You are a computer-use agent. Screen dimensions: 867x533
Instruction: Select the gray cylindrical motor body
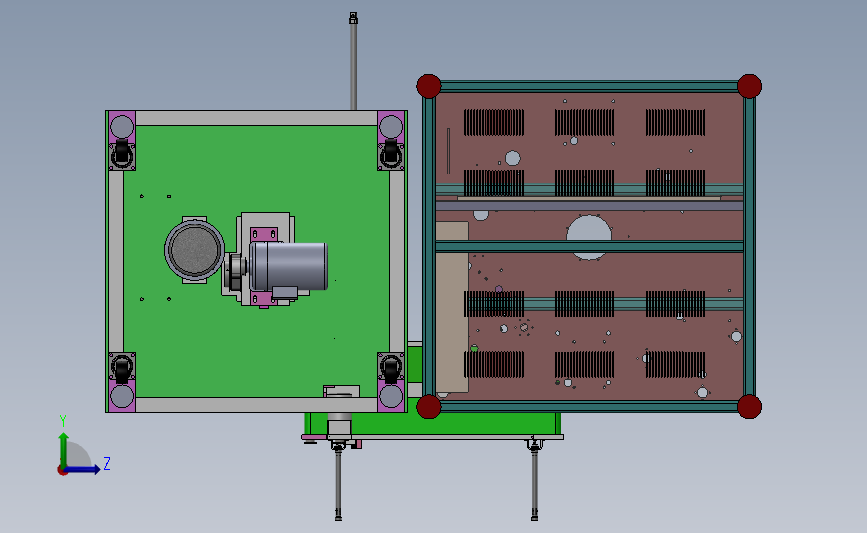pos(289,266)
